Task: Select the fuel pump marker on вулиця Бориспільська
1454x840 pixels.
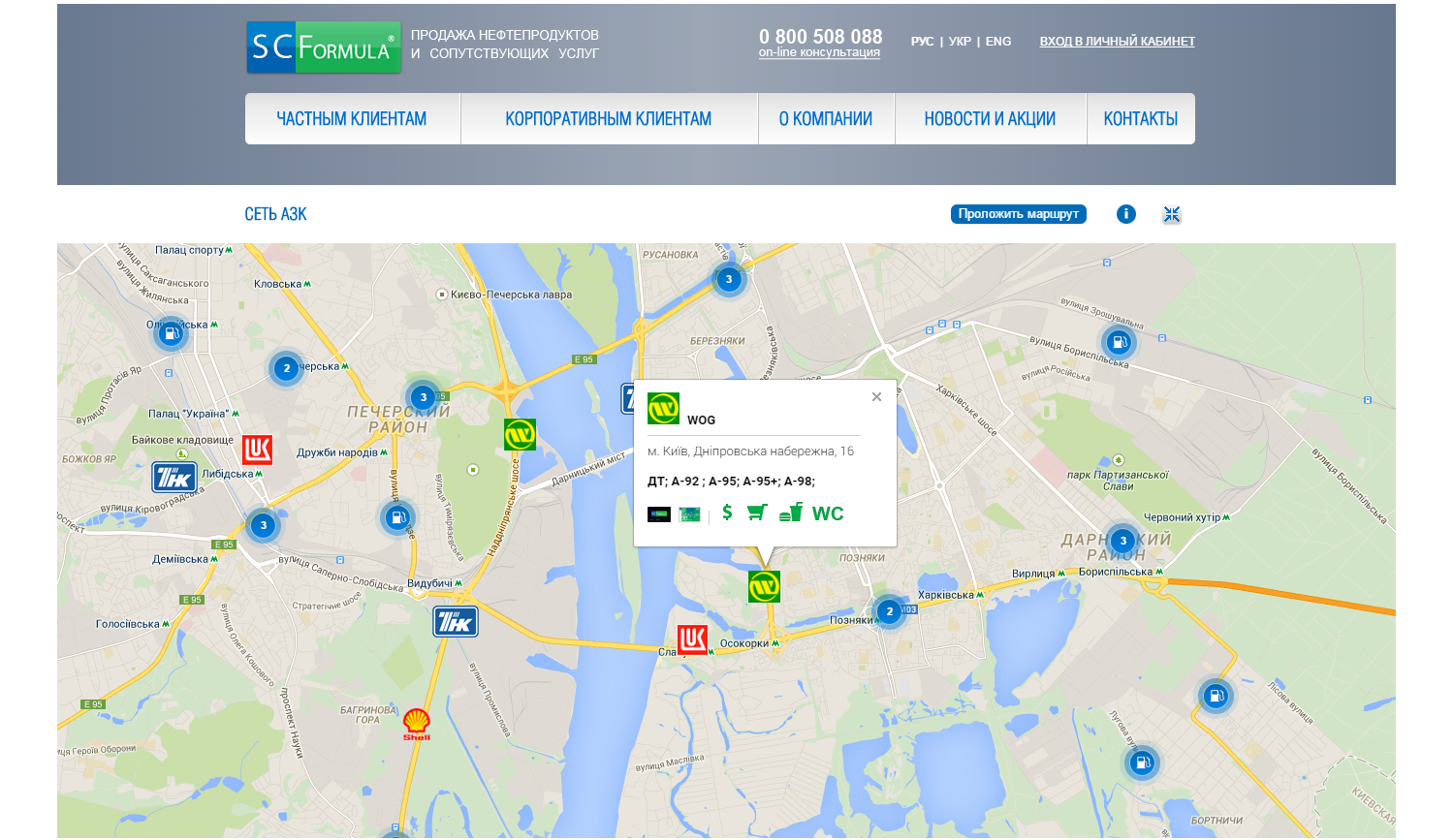Action: 1119,342
